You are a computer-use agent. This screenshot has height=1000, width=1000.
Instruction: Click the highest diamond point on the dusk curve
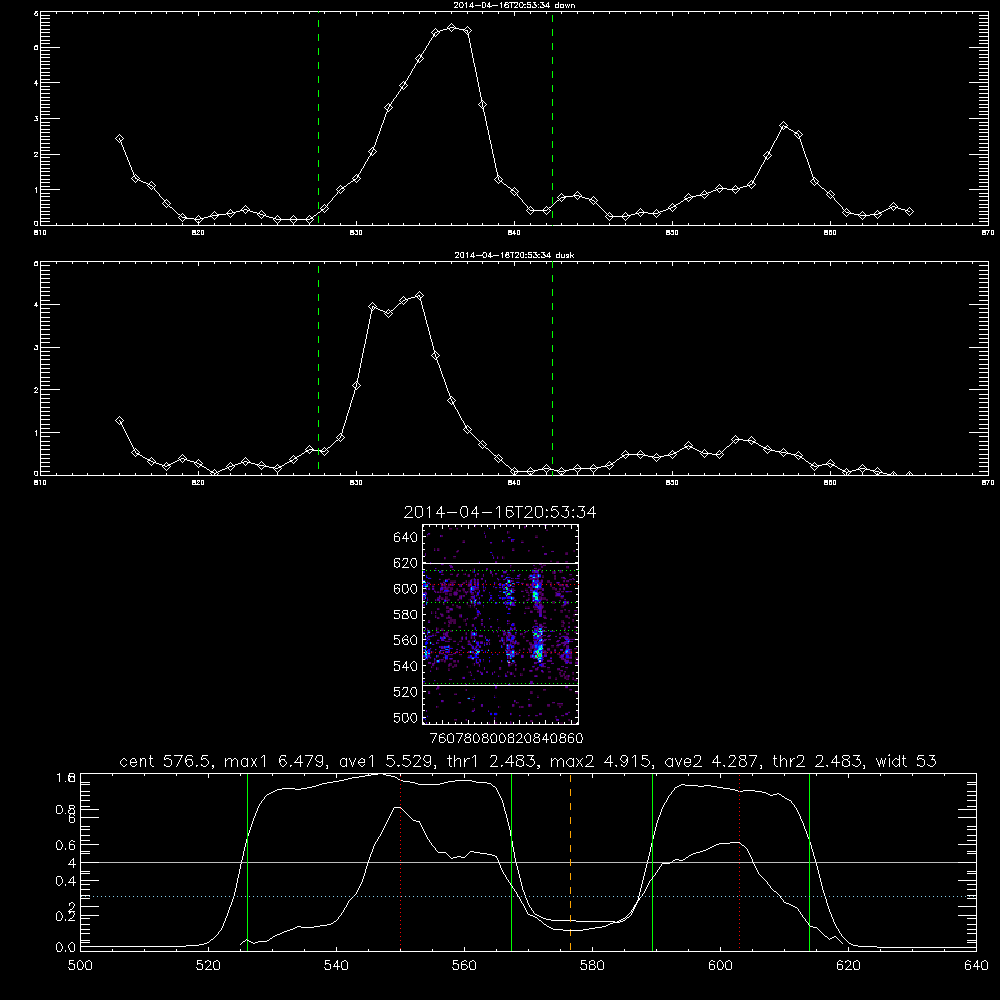419,295
